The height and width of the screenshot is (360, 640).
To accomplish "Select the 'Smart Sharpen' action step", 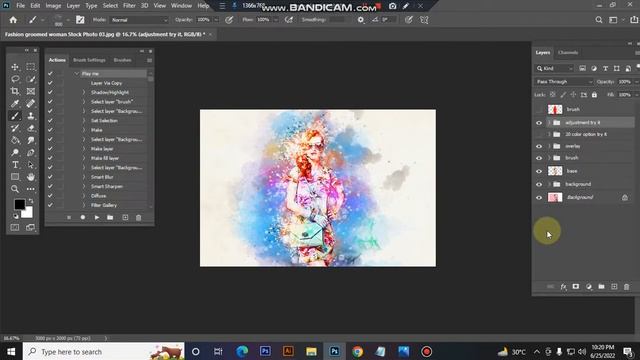I will click(107, 187).
